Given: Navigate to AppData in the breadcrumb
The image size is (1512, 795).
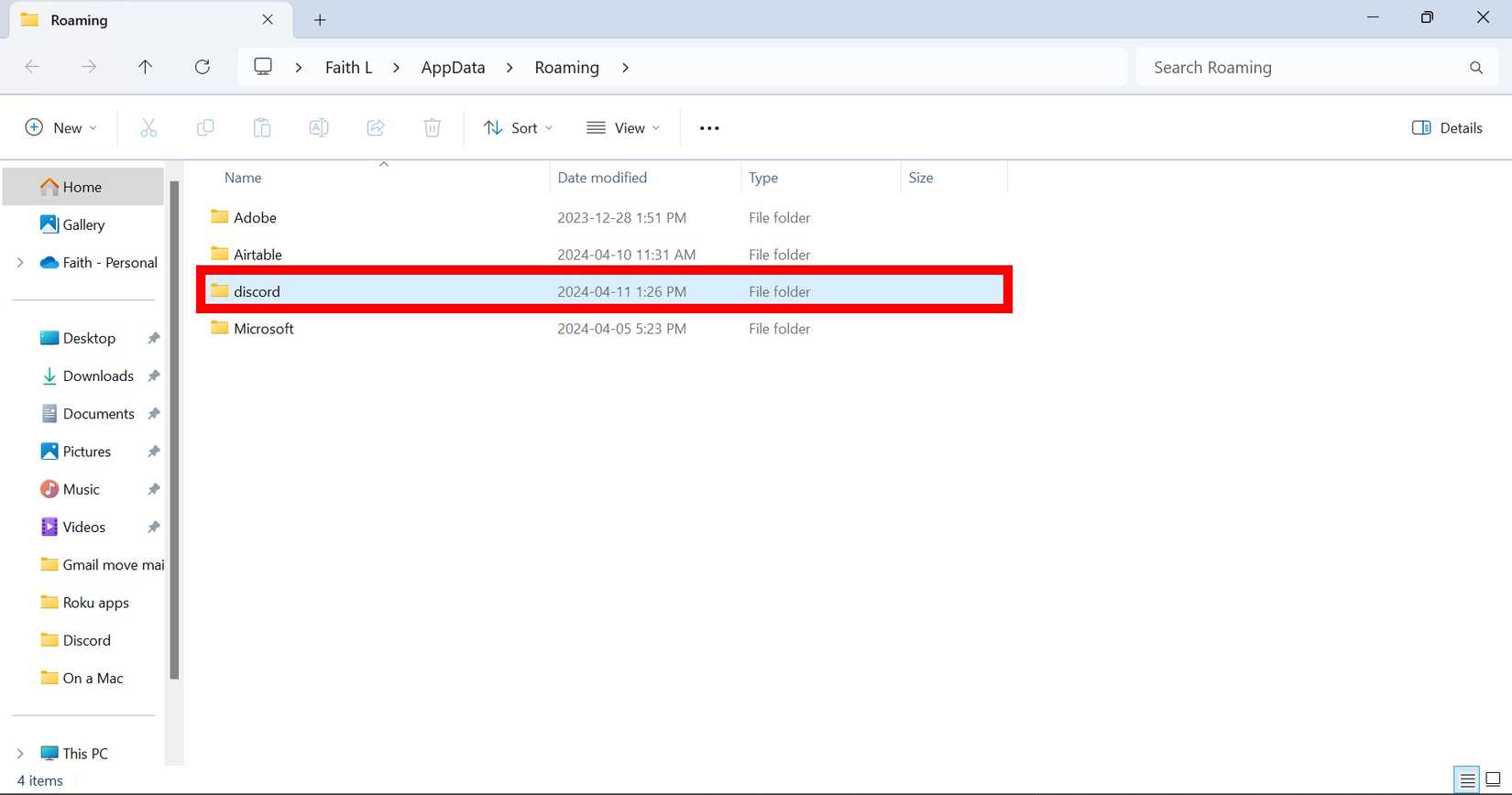Looking at the screenshot, I should (453, 68).
